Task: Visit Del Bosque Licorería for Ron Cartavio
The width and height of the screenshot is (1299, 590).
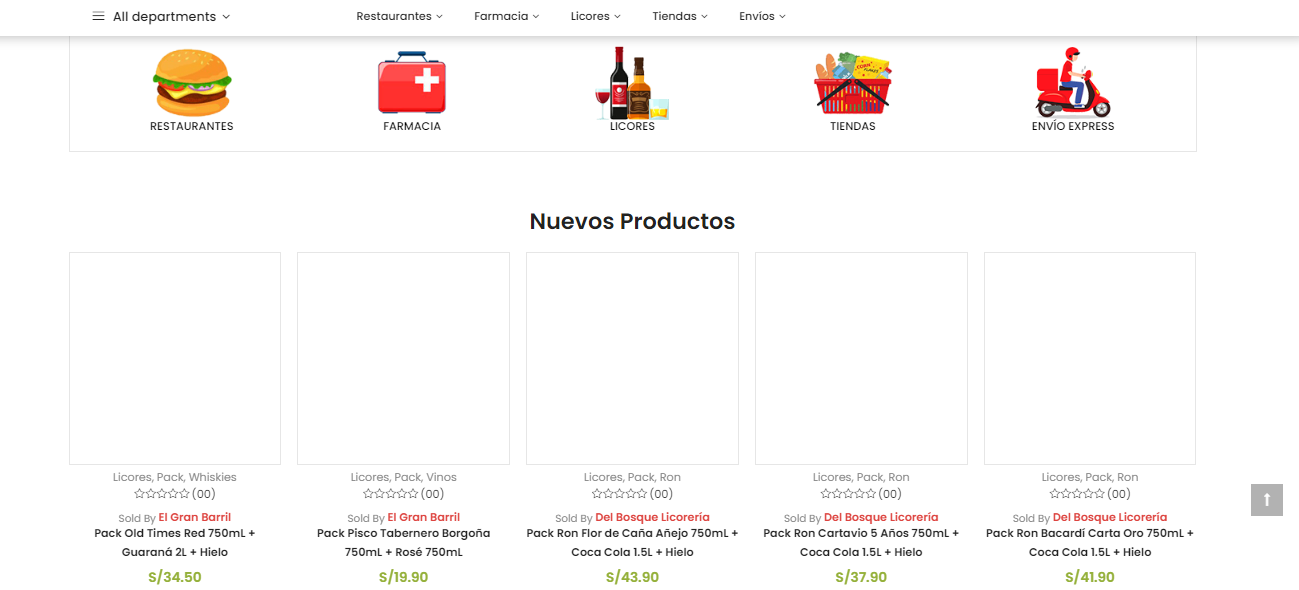Action: (x=881, y=517)
